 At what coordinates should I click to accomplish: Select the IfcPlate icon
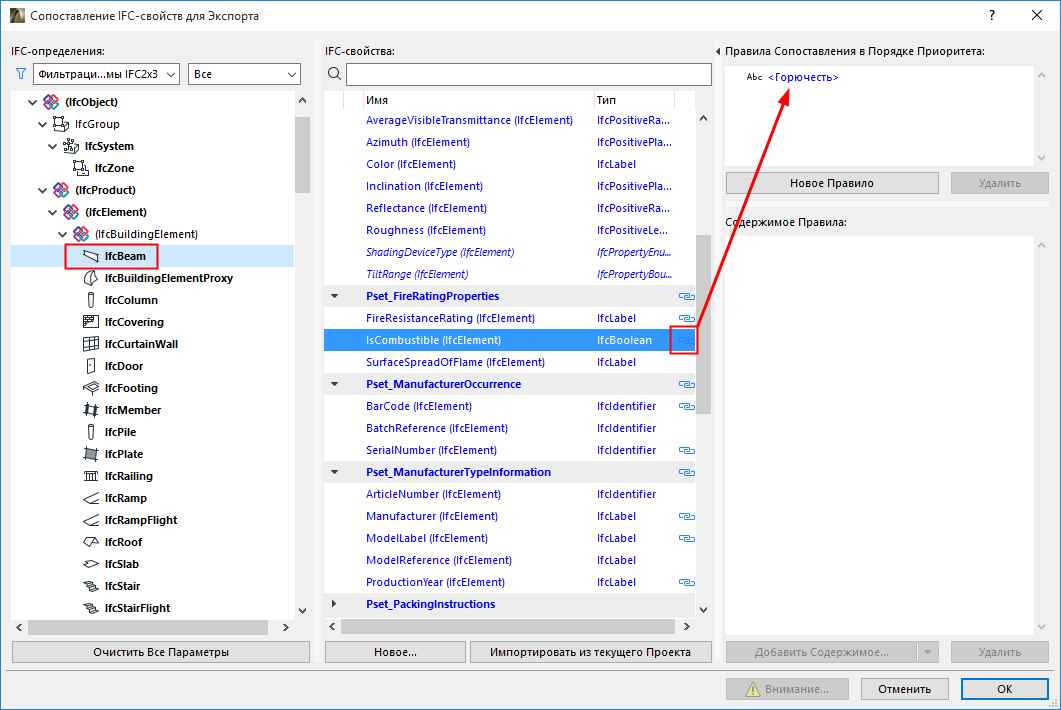91,454
